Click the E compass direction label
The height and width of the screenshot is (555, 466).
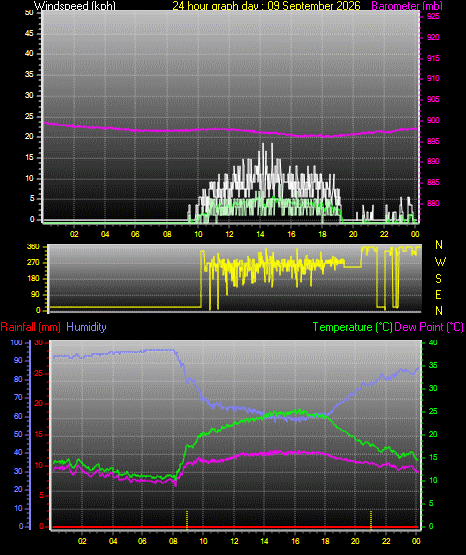point(438,294)
